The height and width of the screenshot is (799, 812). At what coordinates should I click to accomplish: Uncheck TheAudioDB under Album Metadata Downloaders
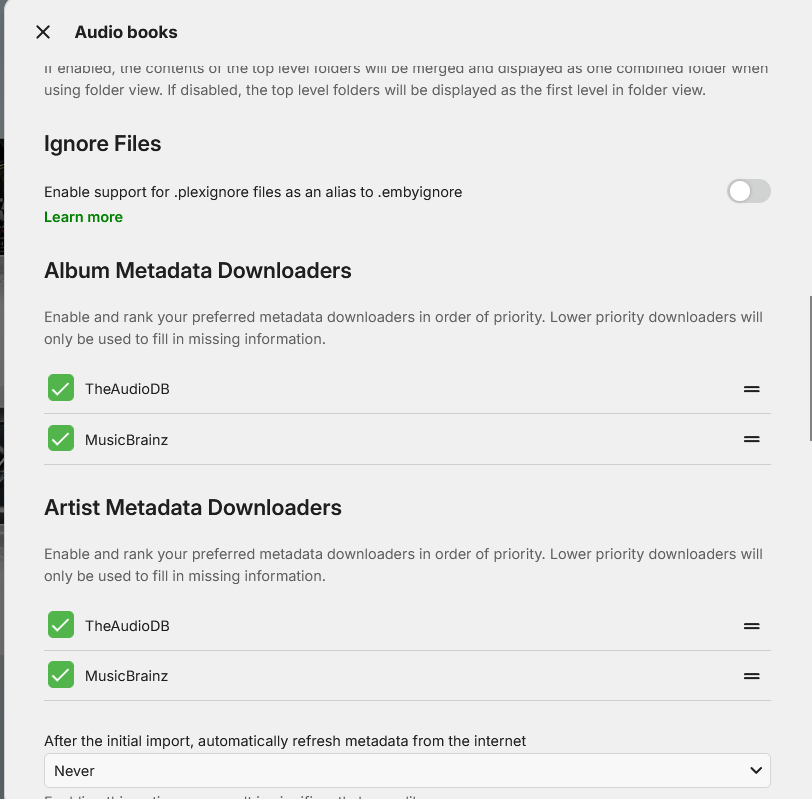tap(61, 388)
